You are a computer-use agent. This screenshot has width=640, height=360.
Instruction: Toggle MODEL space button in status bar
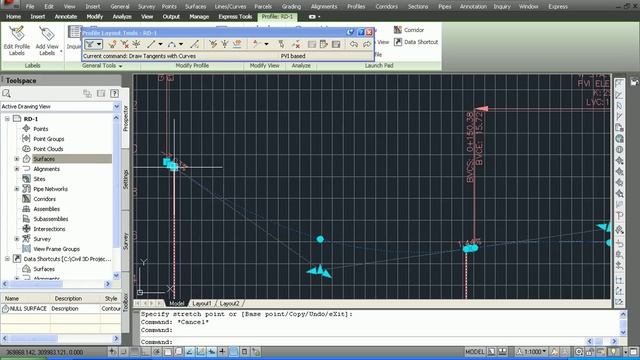pyautogui.click(x=475, y=351)
